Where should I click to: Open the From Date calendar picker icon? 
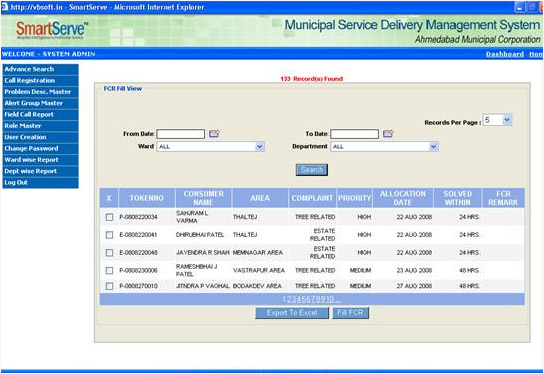[x=214, y=134]
